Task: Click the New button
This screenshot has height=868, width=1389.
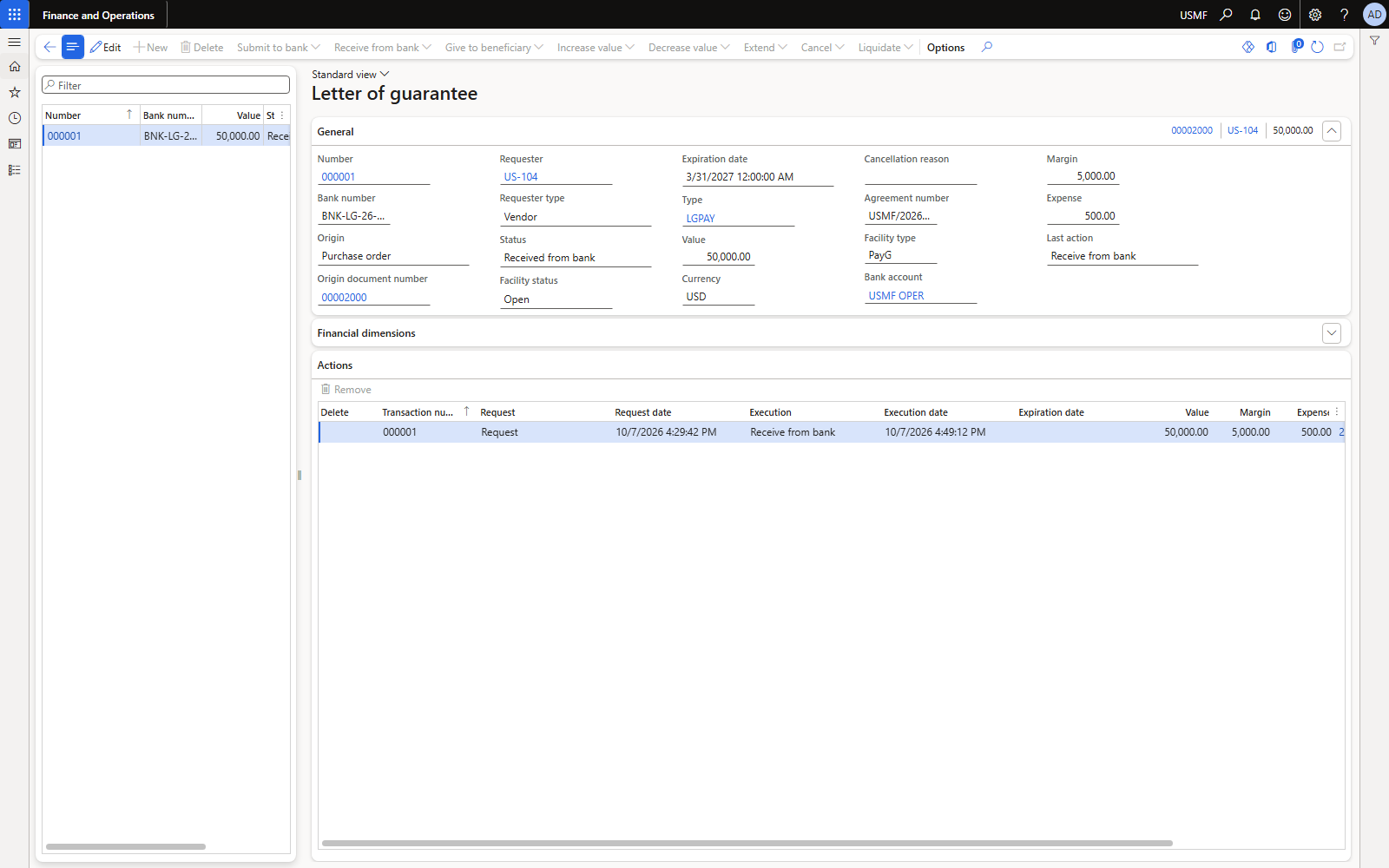Action: click(x=150, y=47)
